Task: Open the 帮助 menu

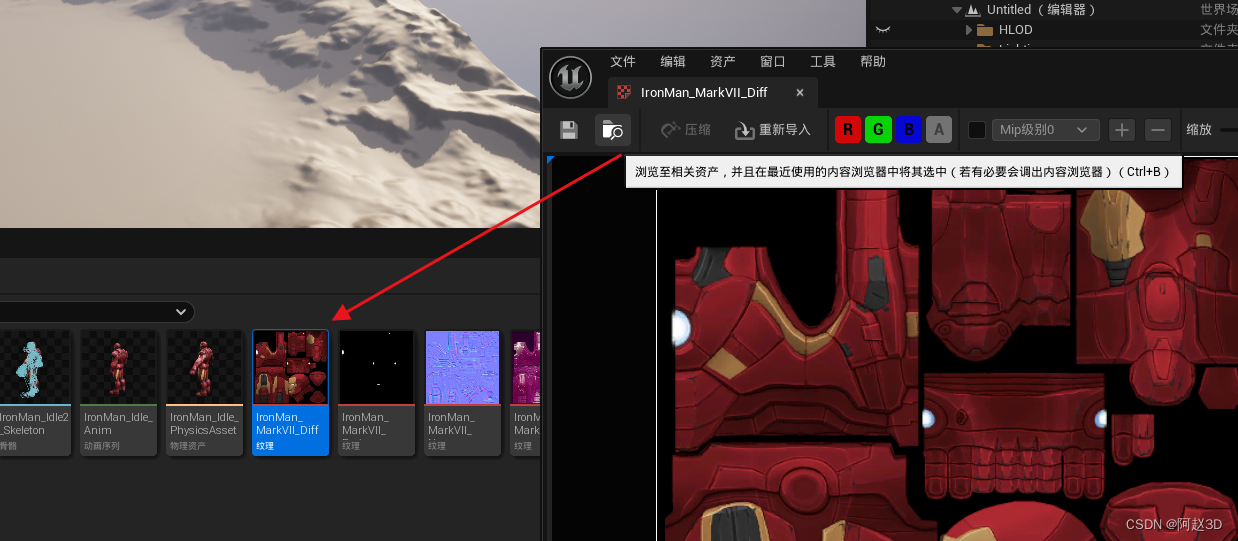Action: pyautogui.click(x=873, y=62)
